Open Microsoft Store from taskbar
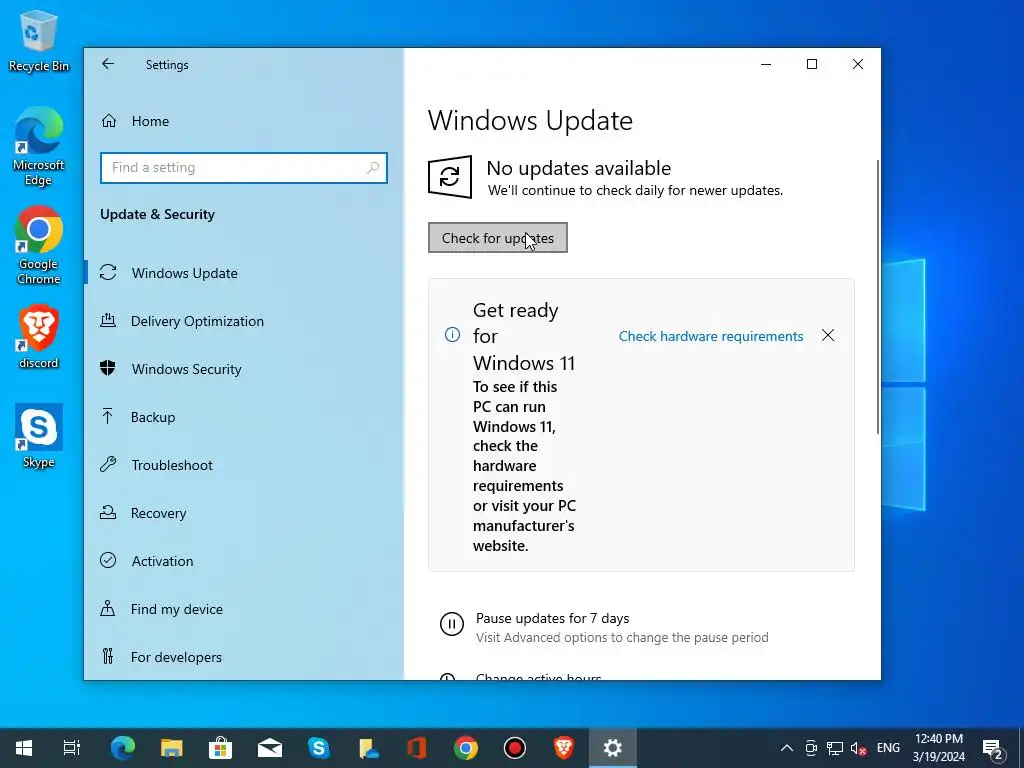Screen dimensions: 1024x768 pyautogui.click(x=221, y=748)
